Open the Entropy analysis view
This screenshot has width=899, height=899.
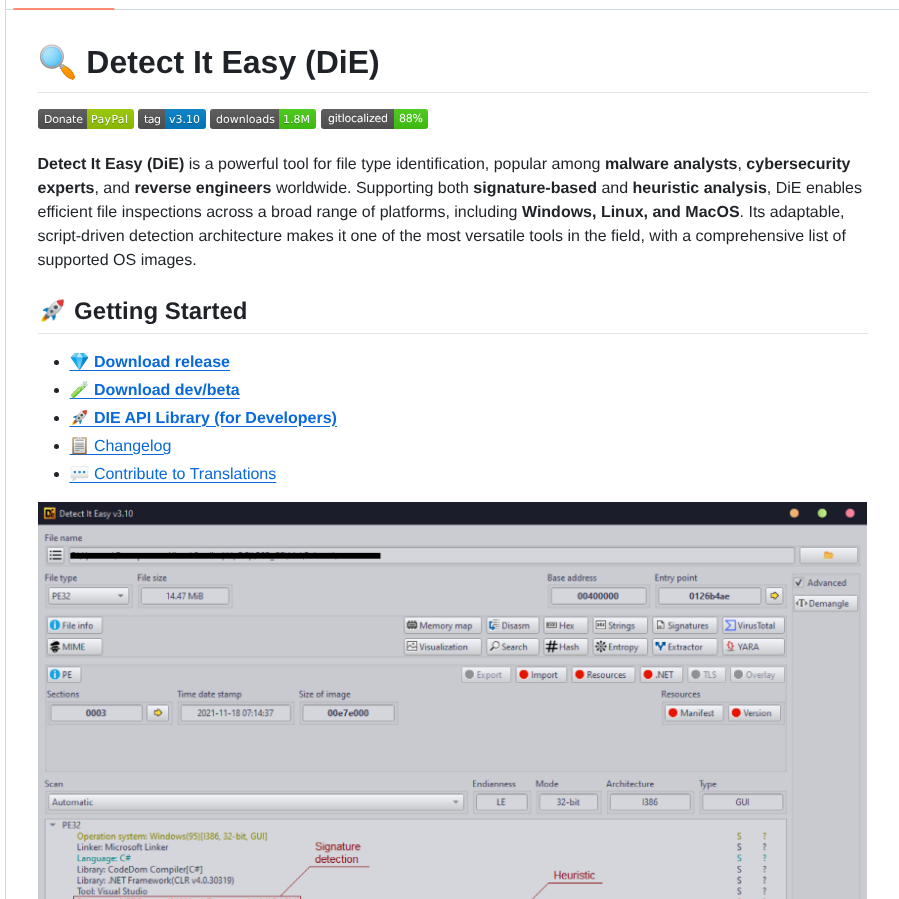619,646
